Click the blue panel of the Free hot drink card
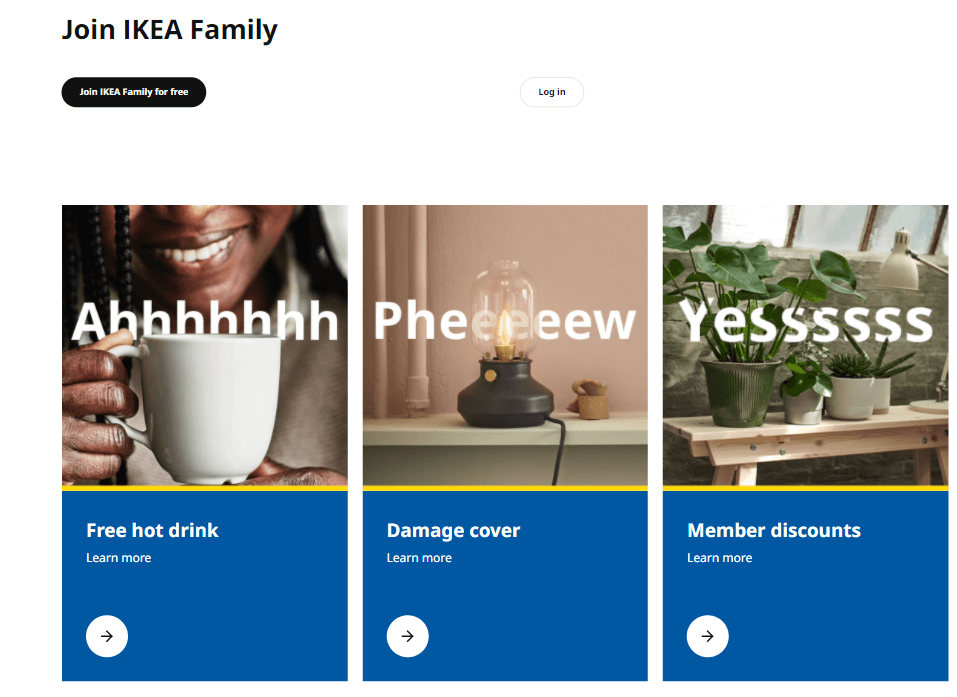957x697 pixels. click(x=204, y=590)
